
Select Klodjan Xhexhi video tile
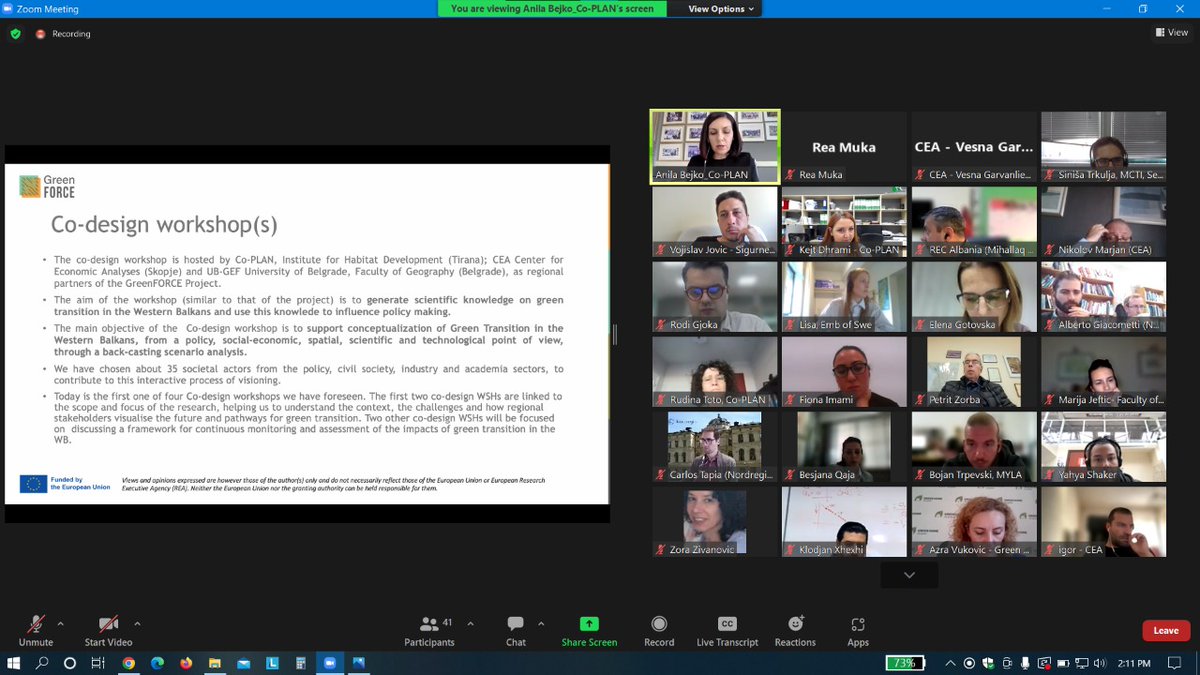(x=844, y=522)
